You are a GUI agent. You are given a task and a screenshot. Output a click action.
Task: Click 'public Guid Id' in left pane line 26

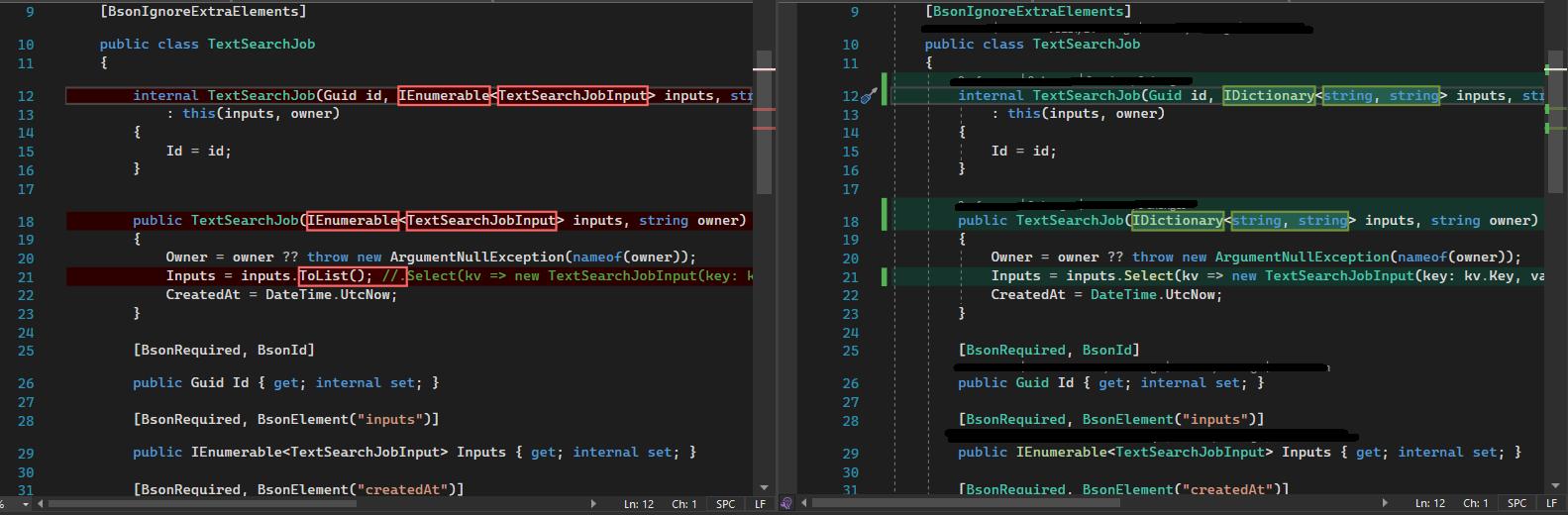click(x=191, y=383)
